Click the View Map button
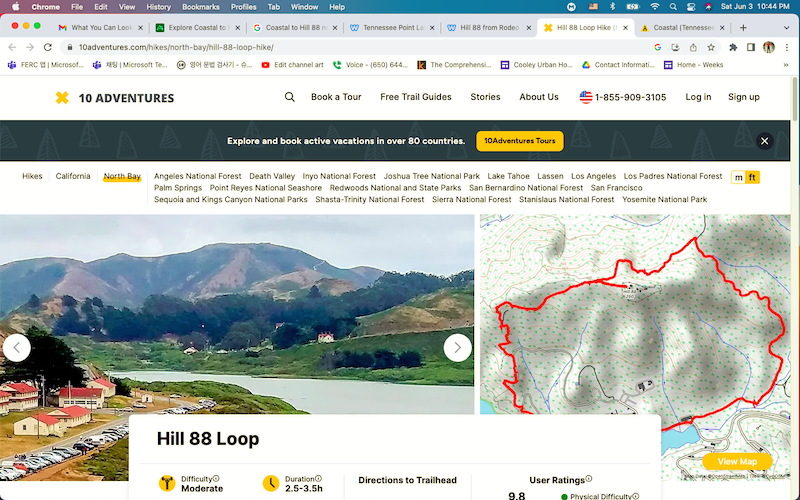The width and height of the screenshot is (800, 500). click(x=737, y=462)
